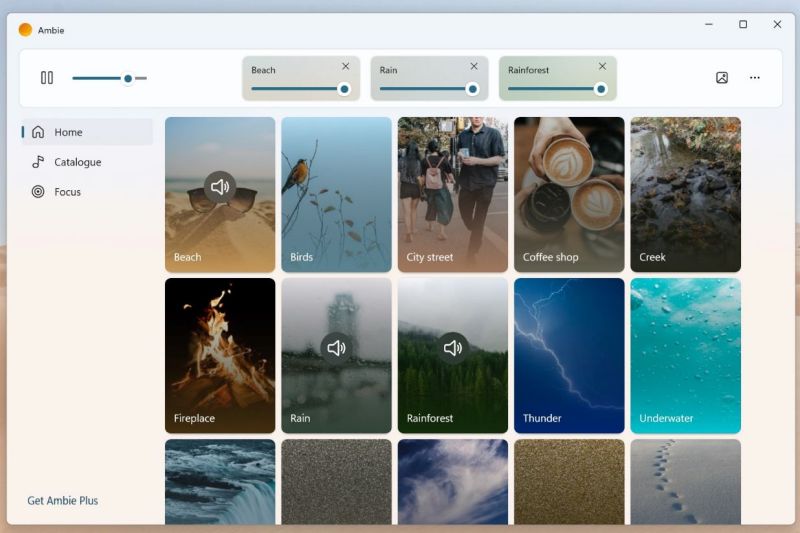Open the more options ellipsis menu
800x533 pixels.
click(x=755, y=78)
